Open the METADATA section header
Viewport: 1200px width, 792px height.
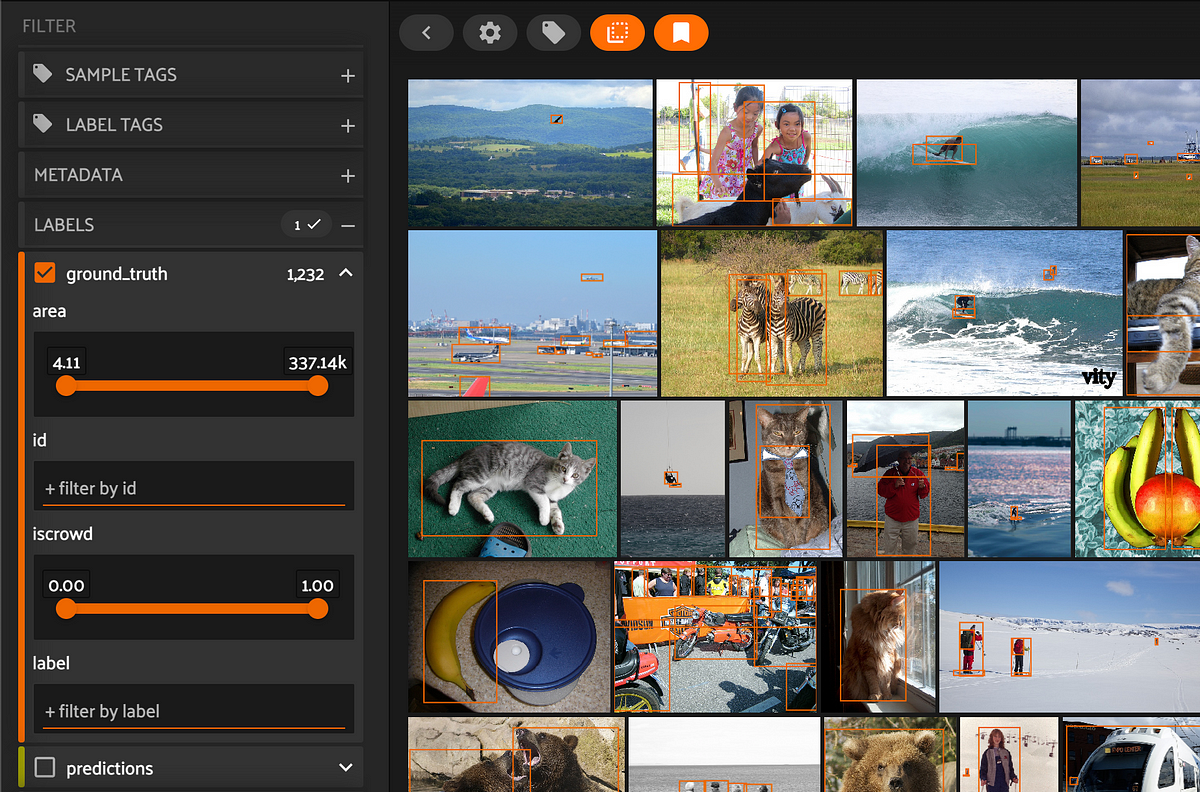pos(192,175)
